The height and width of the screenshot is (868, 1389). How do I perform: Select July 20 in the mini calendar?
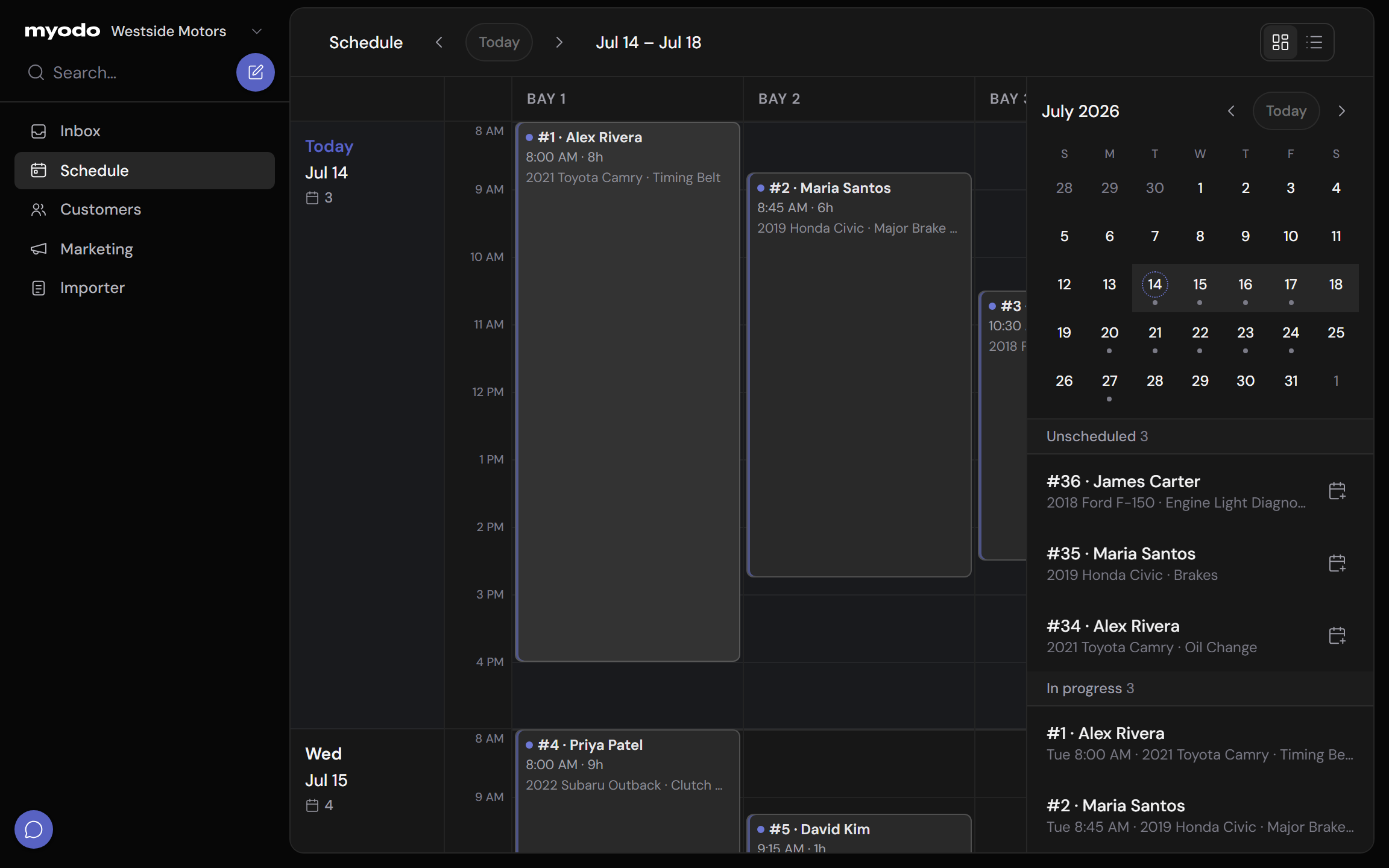(x=1109, y=333)
